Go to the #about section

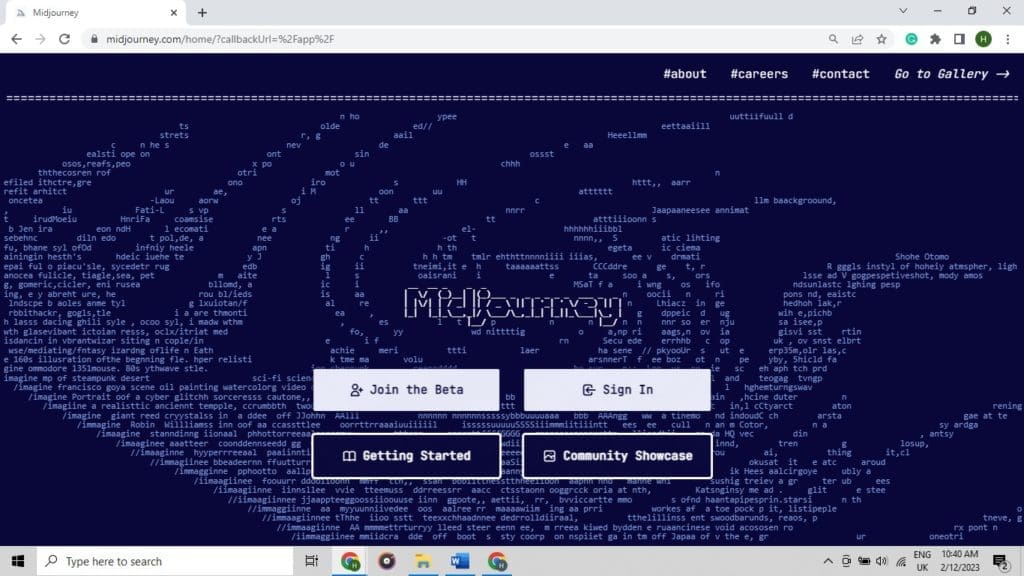click(685, 74)
